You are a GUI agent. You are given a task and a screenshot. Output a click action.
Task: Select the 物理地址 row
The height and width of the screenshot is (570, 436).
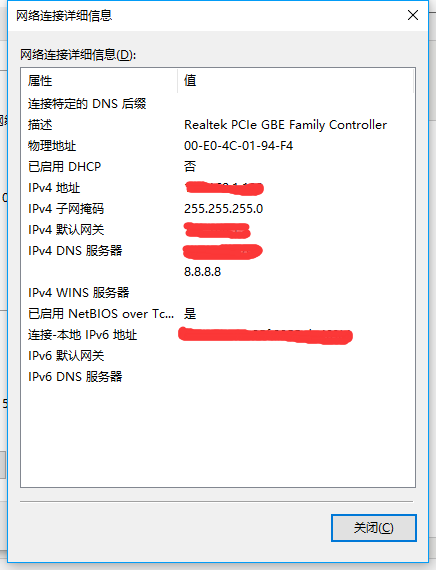tap(218, 146)
